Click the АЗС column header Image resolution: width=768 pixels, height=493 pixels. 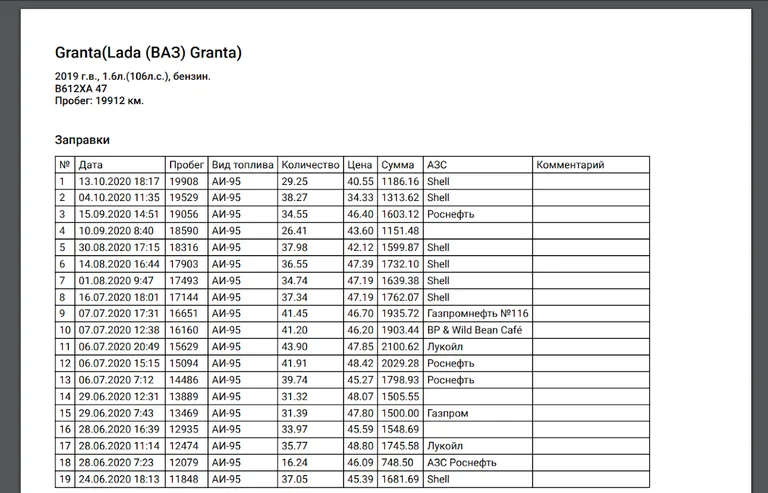(437, 165)
